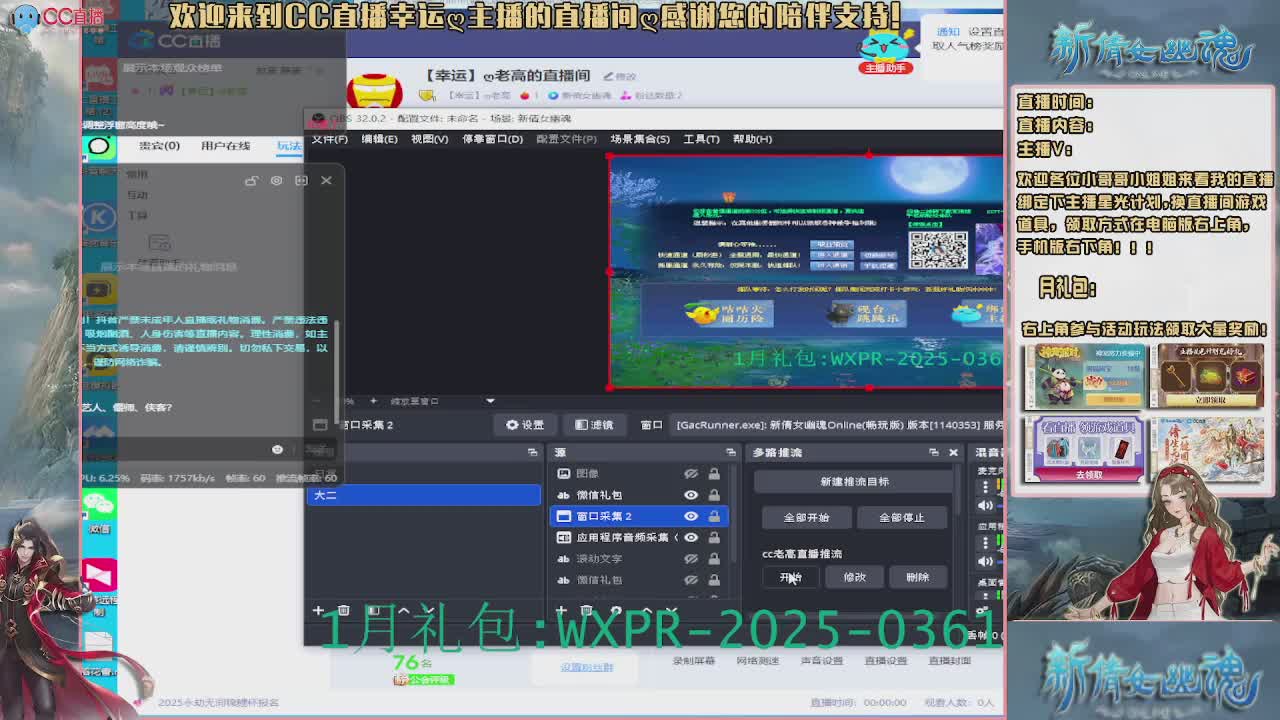Click the lock icon on 窗口采集 2 source
This screenshot has height=720, width=1280.
pos(714,516)
